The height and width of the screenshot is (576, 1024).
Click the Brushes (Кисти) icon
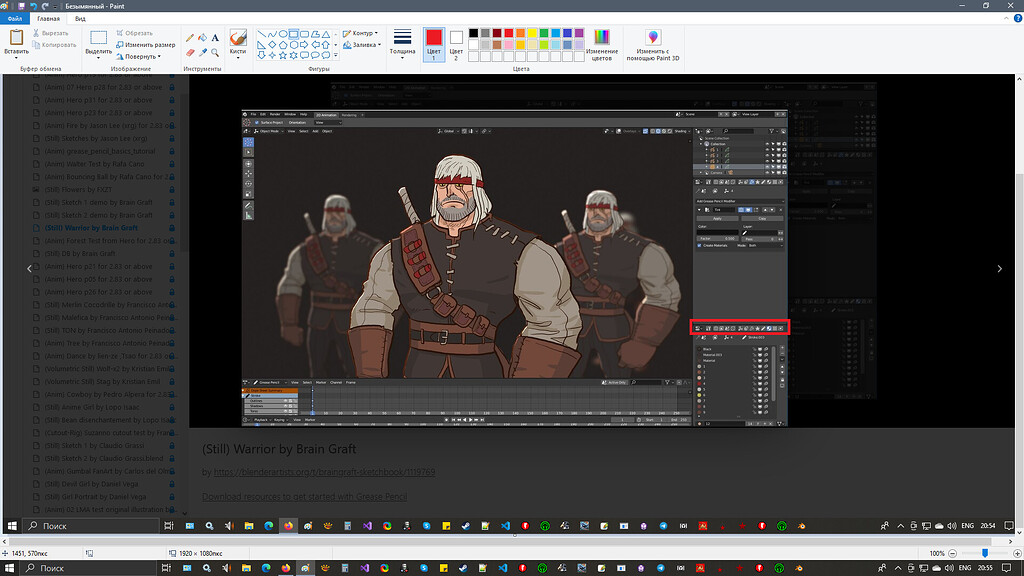238,37
